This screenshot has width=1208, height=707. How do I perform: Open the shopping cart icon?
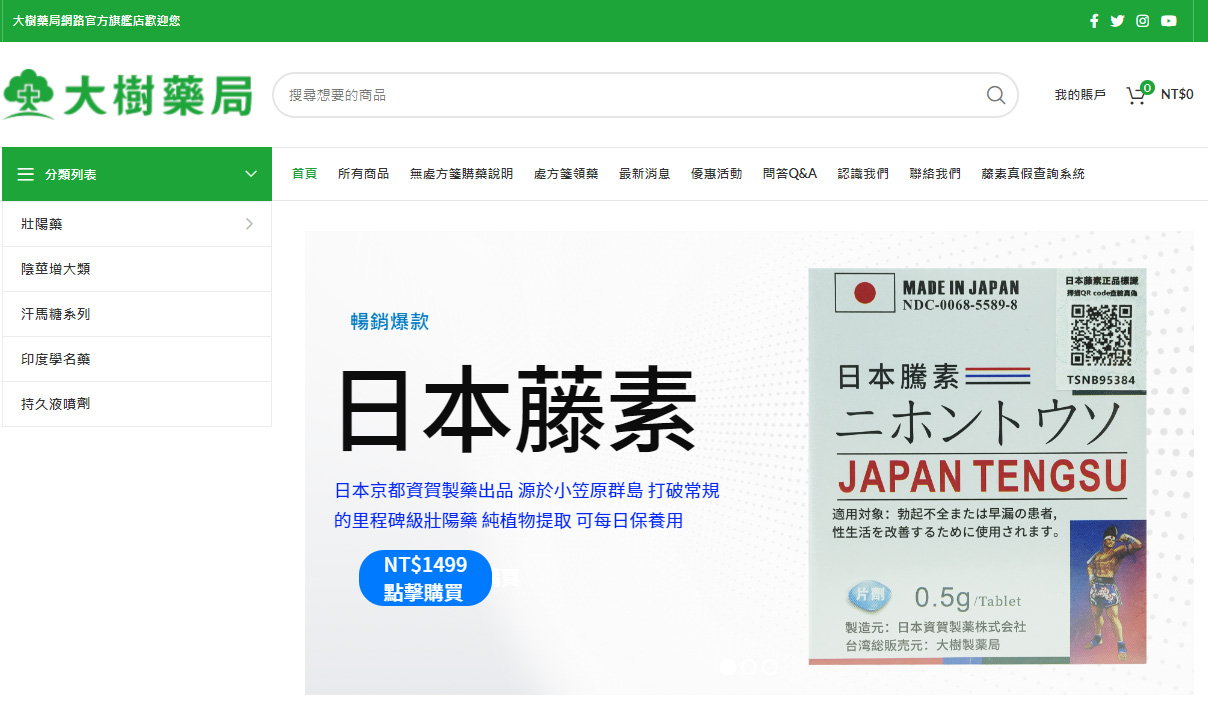[x=1135, y=94]
